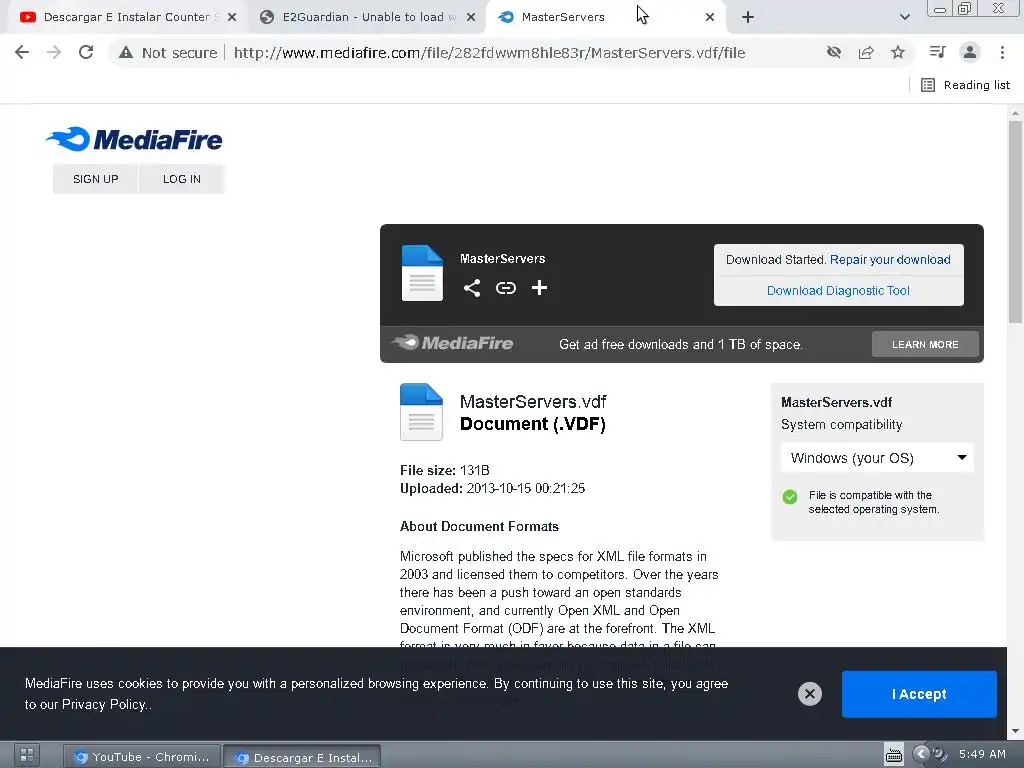This screenshot has height=768, width=1024.
Task: Open the media controls icon
Action: [x=937, y=52]
